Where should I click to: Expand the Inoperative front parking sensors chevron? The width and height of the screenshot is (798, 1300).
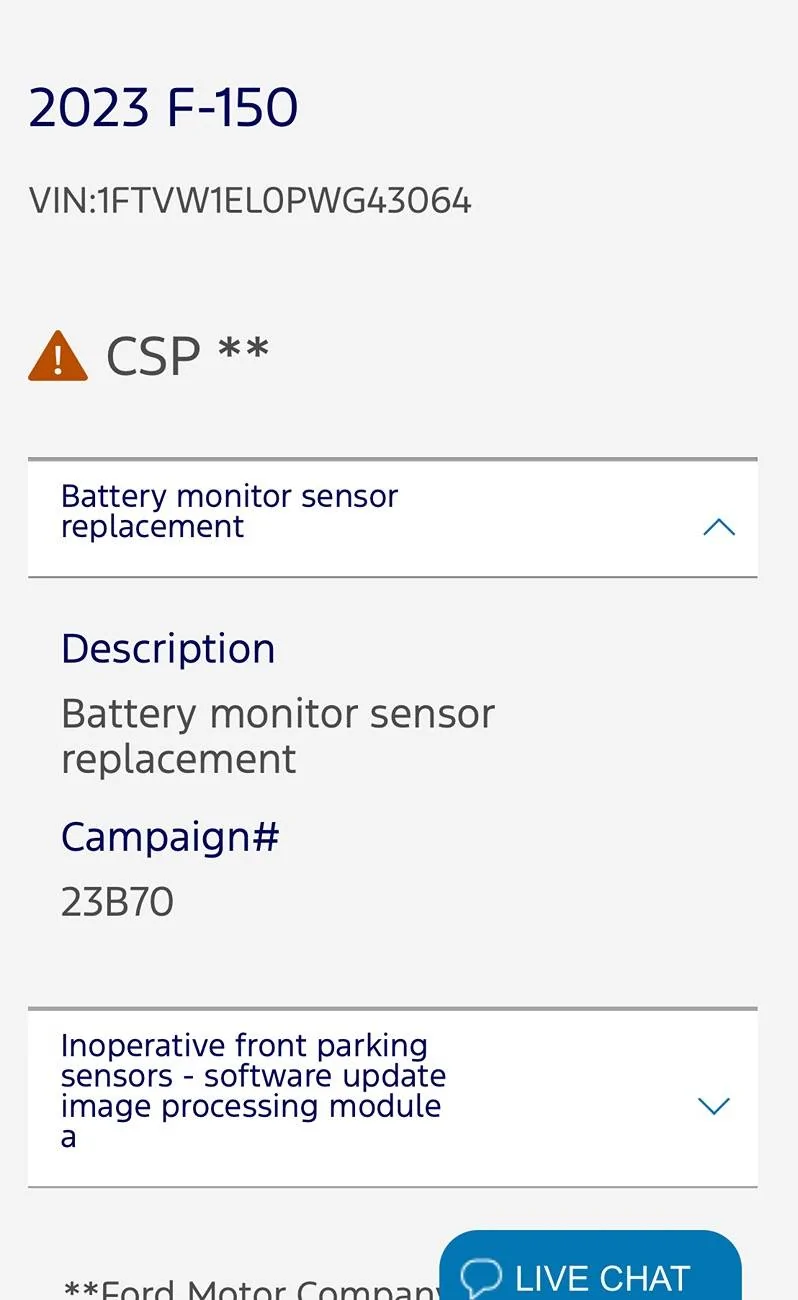713,1105
